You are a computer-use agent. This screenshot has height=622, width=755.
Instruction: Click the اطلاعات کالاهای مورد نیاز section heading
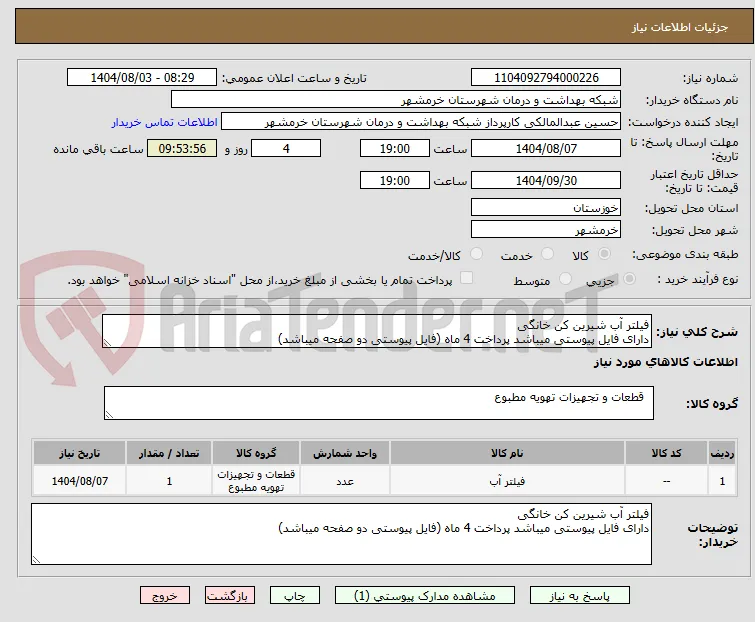coord(665,362)
